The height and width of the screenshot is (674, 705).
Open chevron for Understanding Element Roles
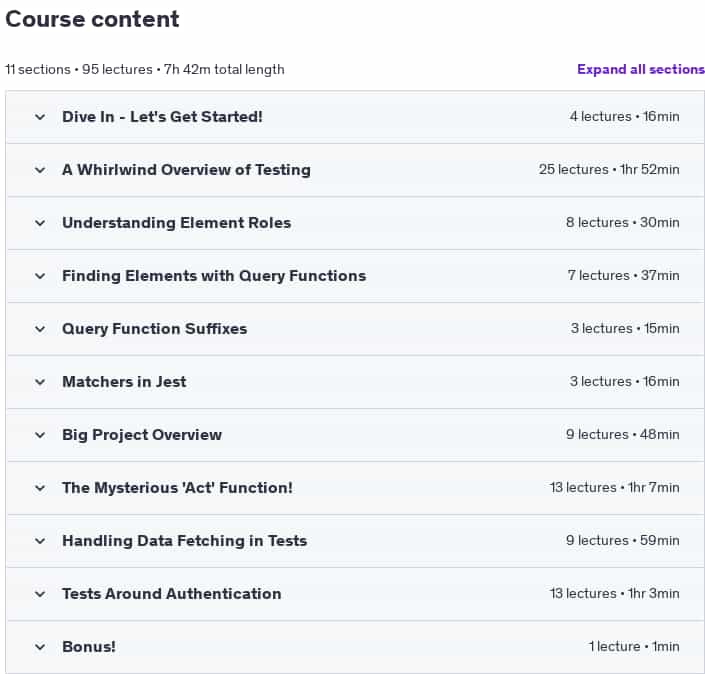(40, 223)
